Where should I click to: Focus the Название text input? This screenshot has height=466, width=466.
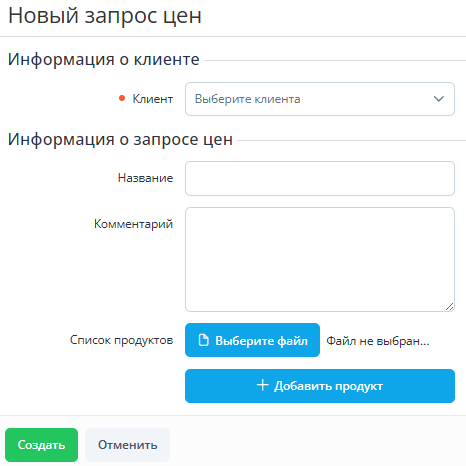[x=320, y=178]
